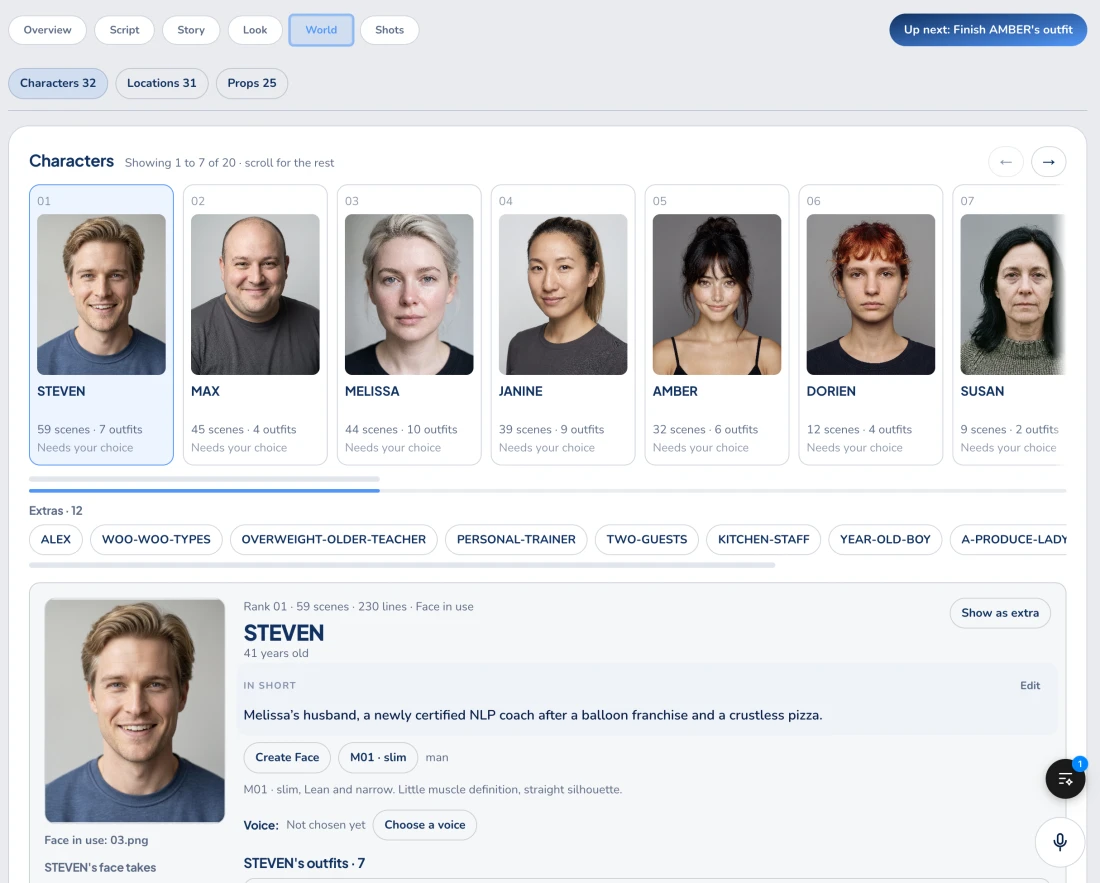
Task: Show the Locations 31 list
Action: coord(161,83)
